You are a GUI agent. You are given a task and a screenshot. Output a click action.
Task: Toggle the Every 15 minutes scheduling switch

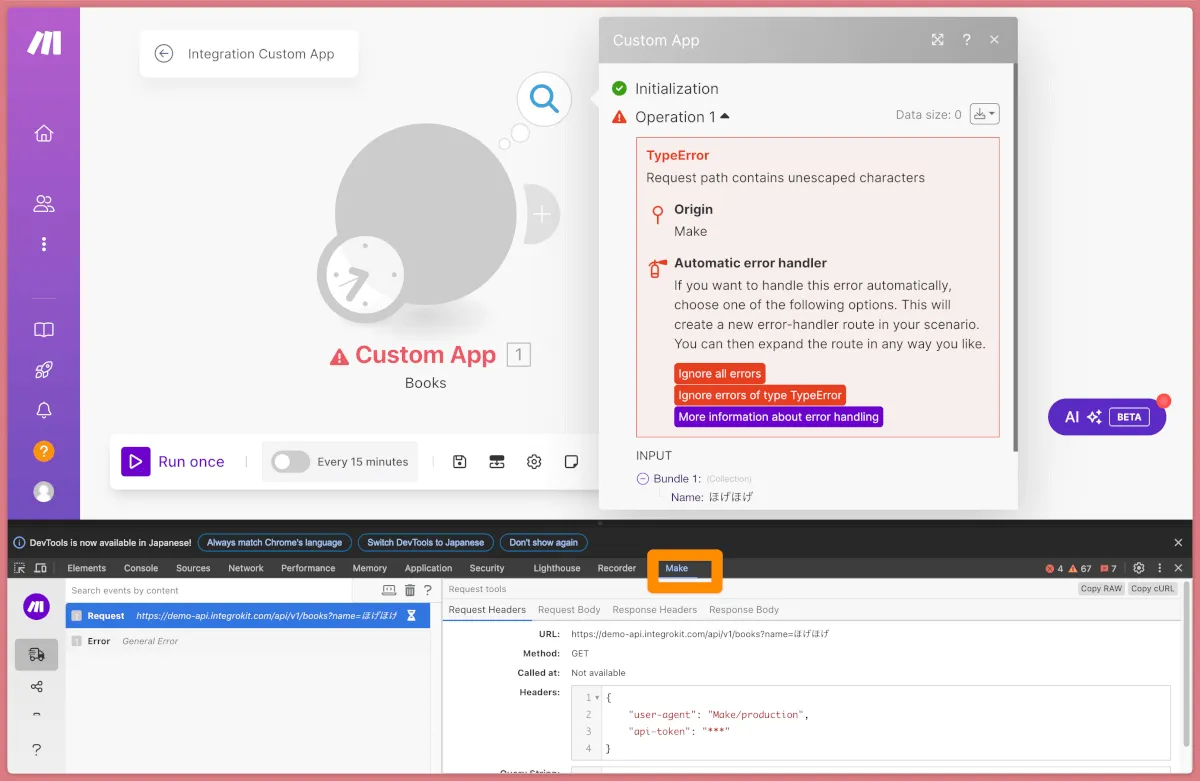[291, 462]
